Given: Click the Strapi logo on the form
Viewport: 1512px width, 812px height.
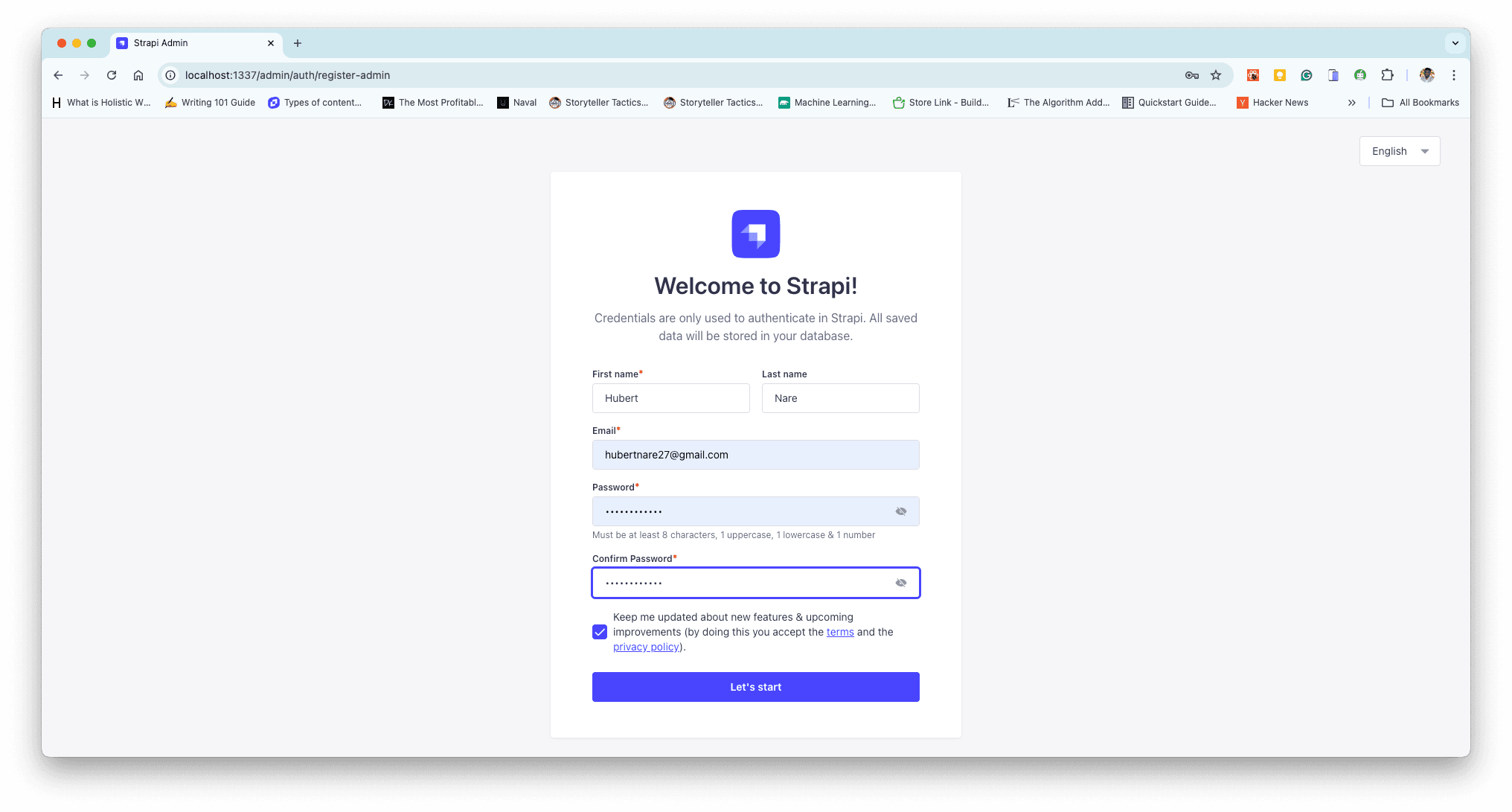Looking at the screenshot, I should [756, 234].
